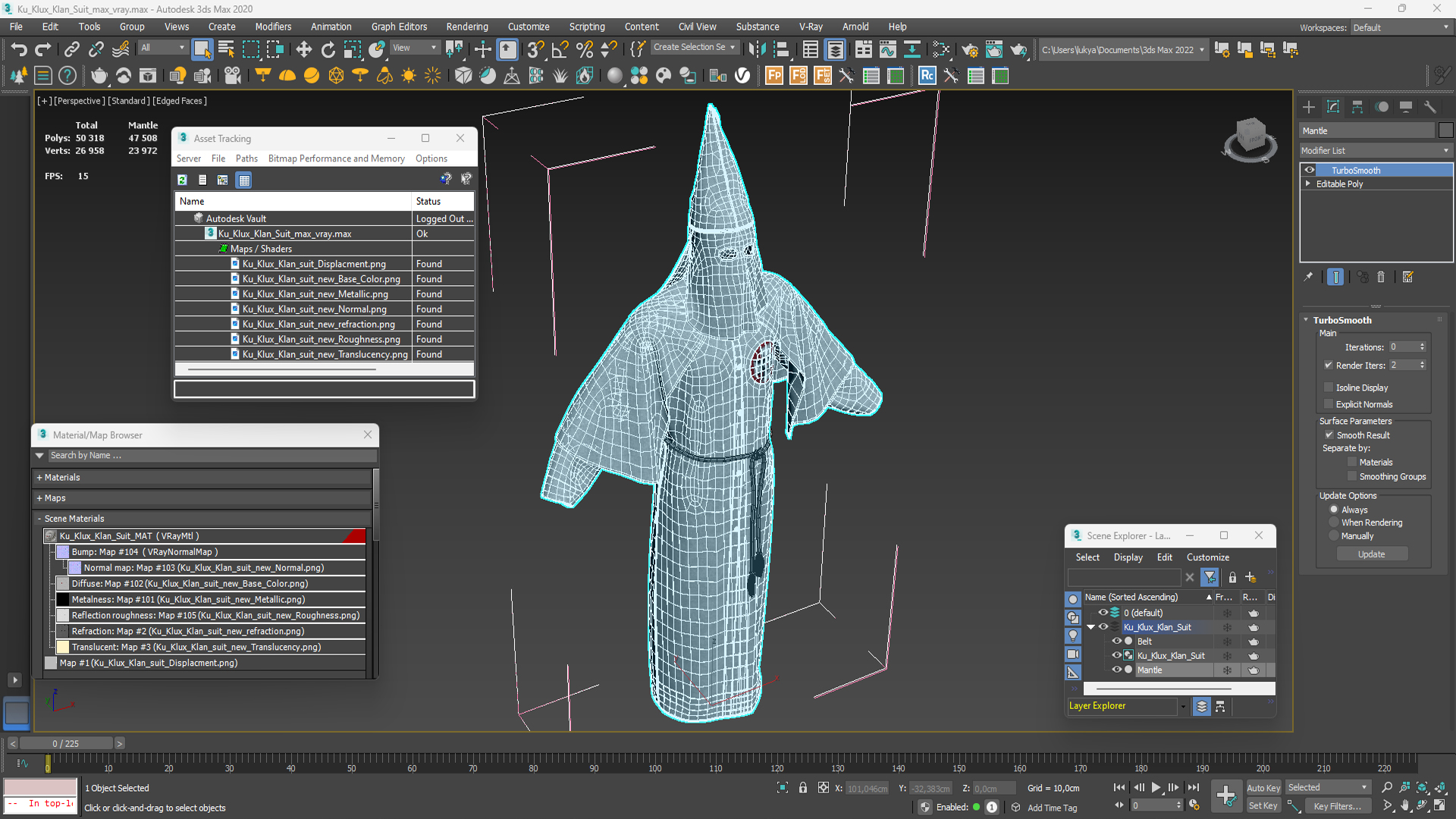Click the Set Key button
The height and width of the screenshot is (819, 1456).
point(1263,806)
